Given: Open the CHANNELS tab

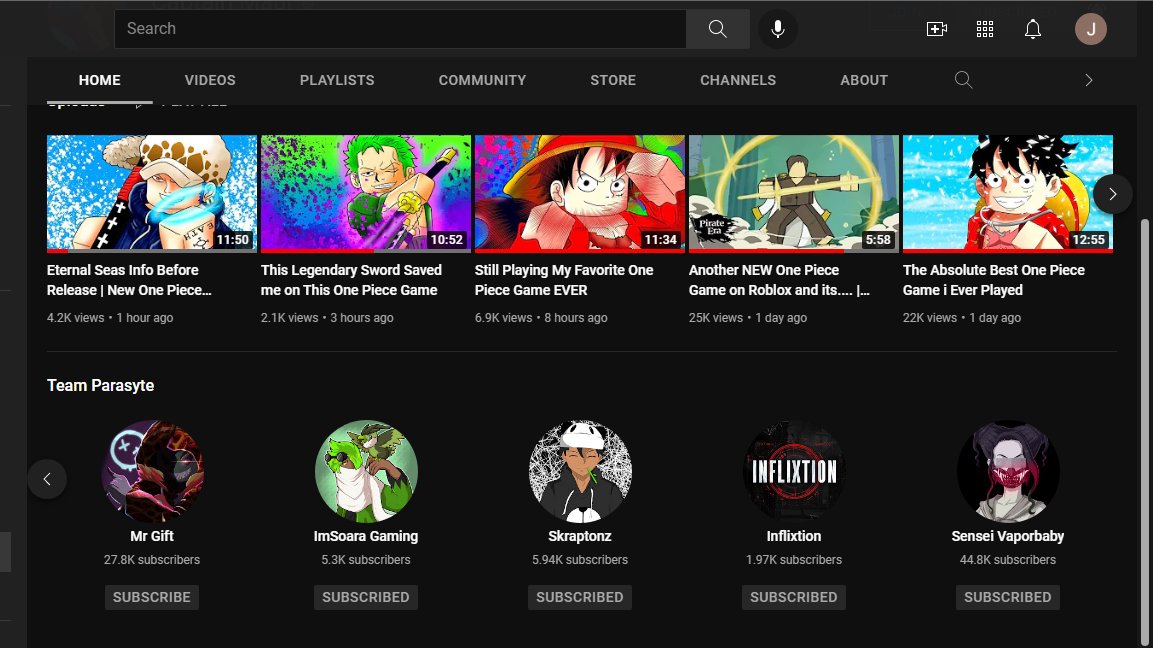Looking at the screenshot, I should tap(738, 80).
